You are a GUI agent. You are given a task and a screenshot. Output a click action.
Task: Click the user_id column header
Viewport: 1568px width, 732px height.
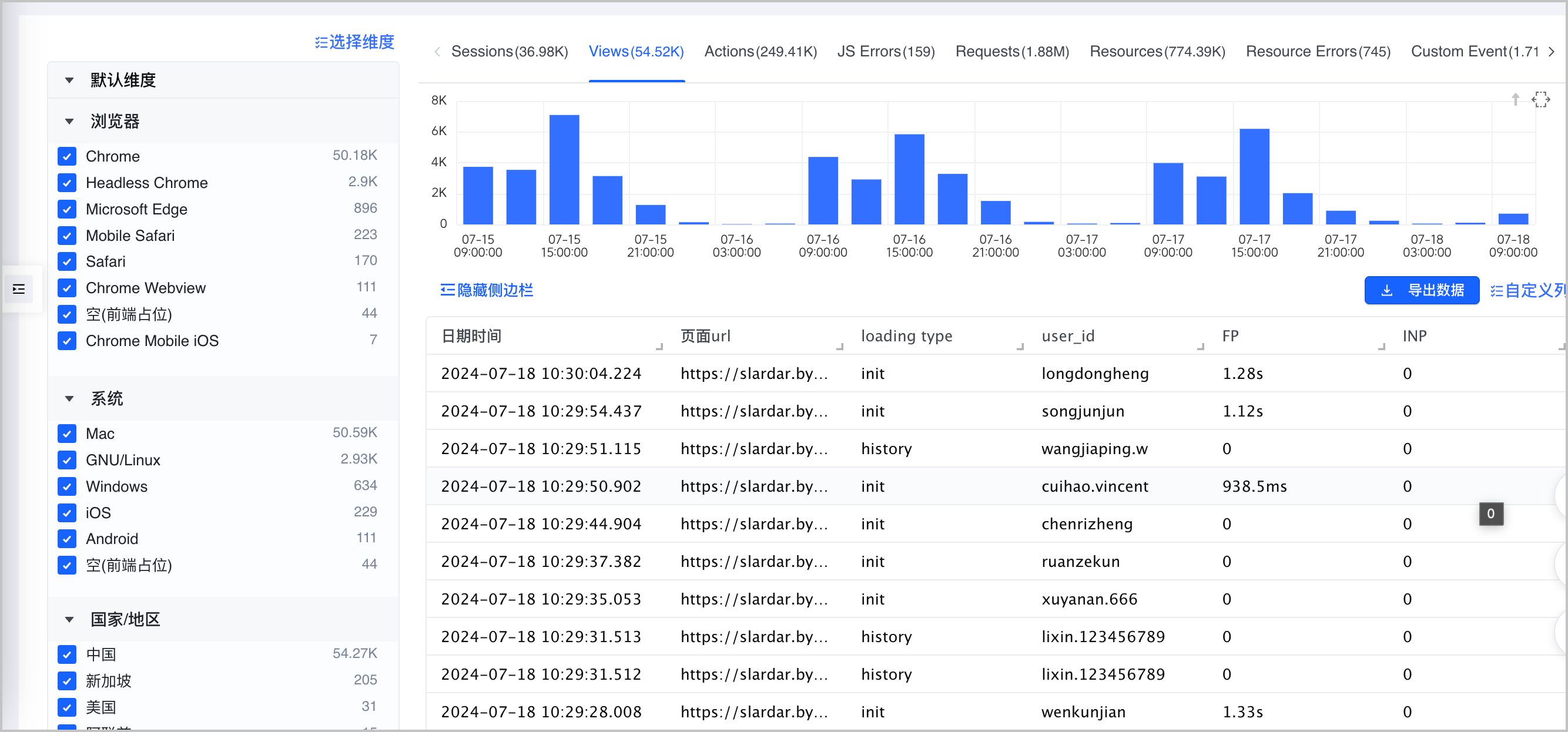(x=1068, y=337)
